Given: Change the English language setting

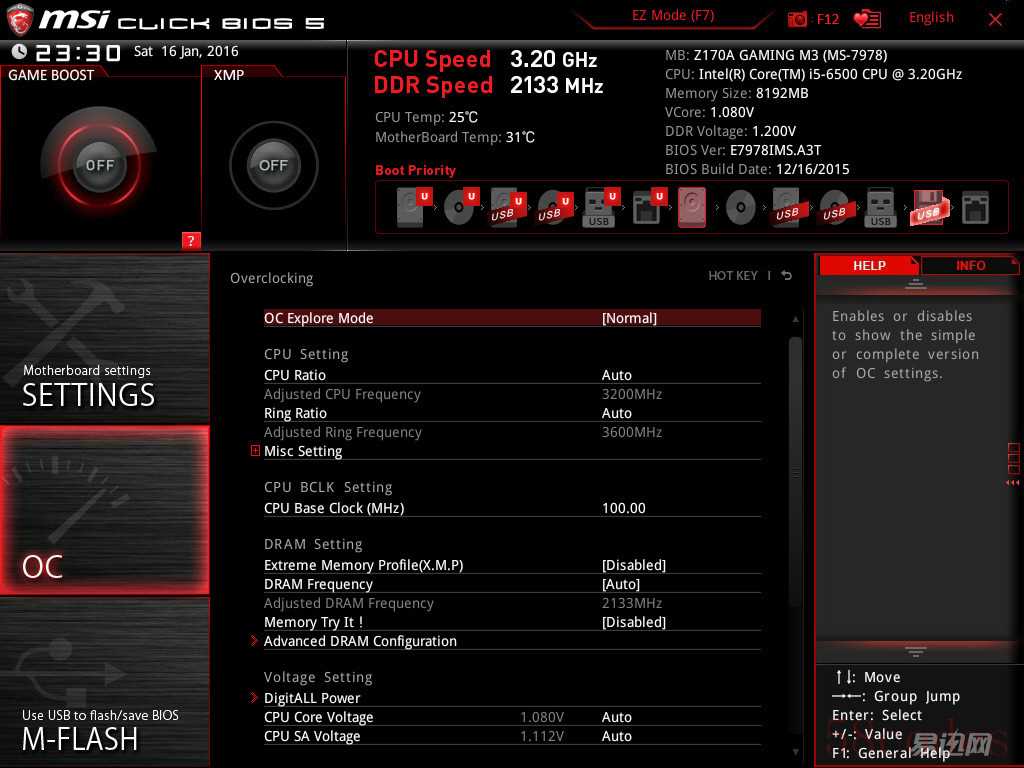Looking at the screenshot, I should [x=931, y=18].
